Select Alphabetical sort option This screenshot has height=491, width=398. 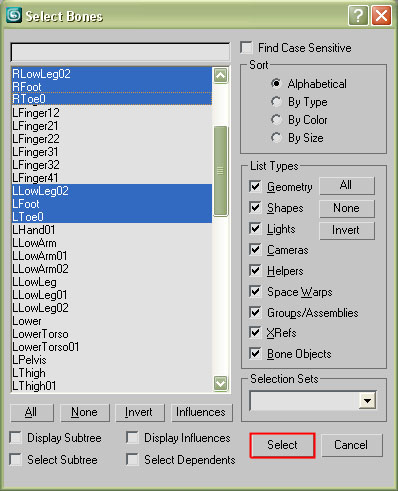(x=276, y=83)
